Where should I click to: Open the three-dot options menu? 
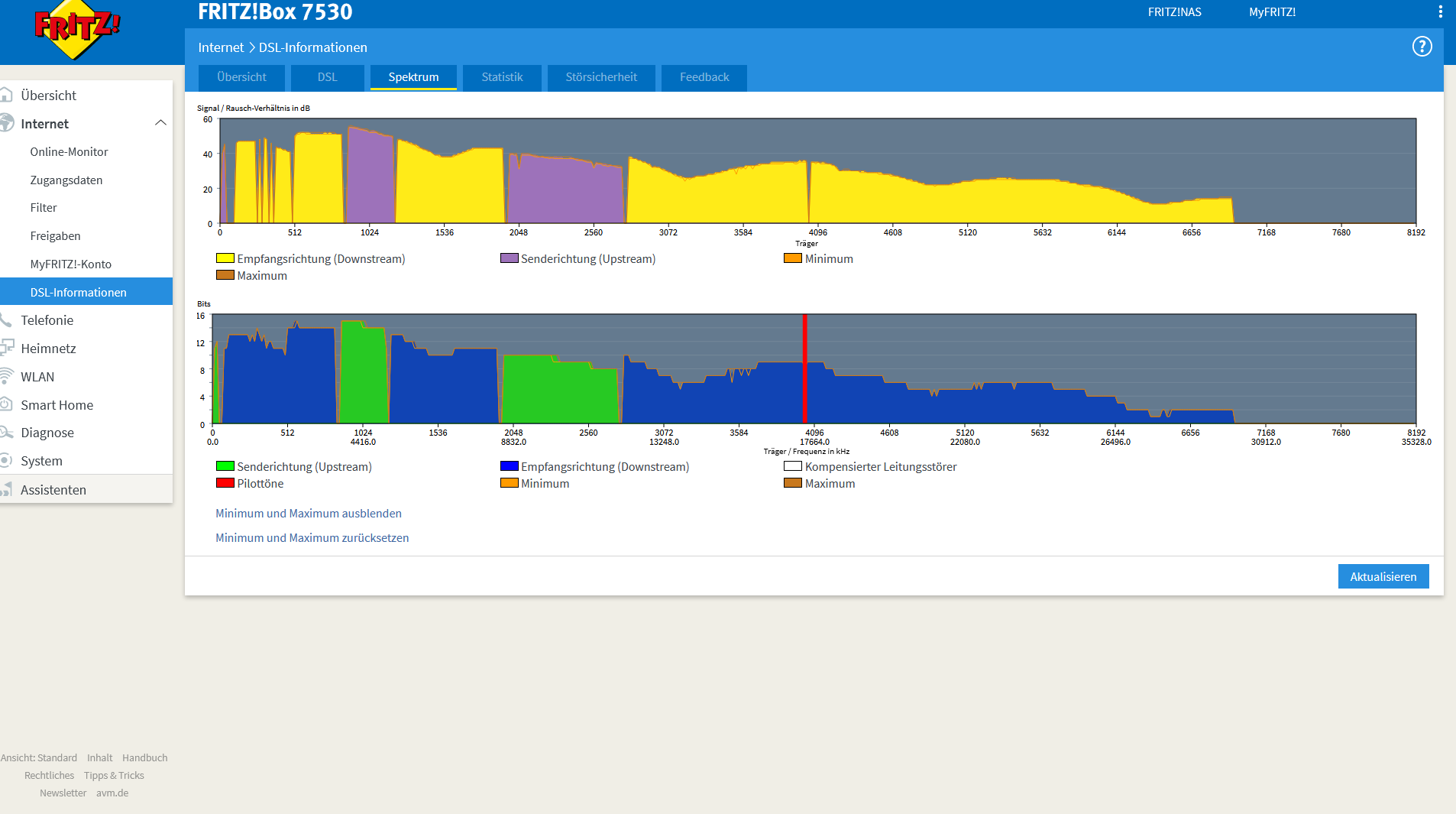1440,11
